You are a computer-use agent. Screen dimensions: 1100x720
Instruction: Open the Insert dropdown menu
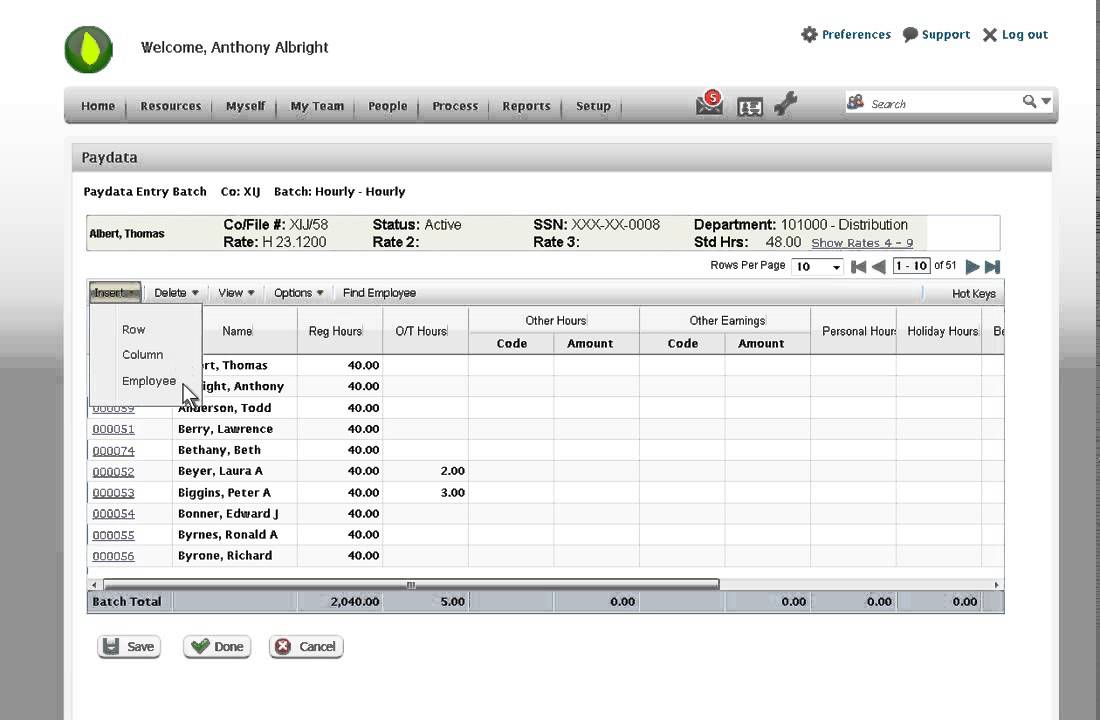tap(115, 293)
